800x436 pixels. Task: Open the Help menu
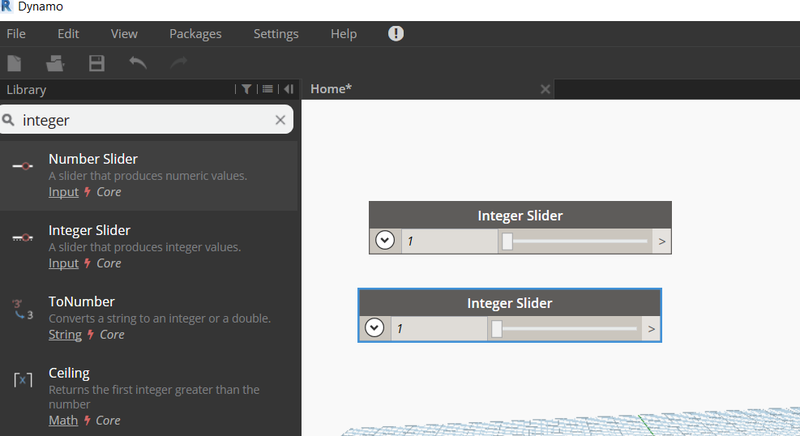343,34
